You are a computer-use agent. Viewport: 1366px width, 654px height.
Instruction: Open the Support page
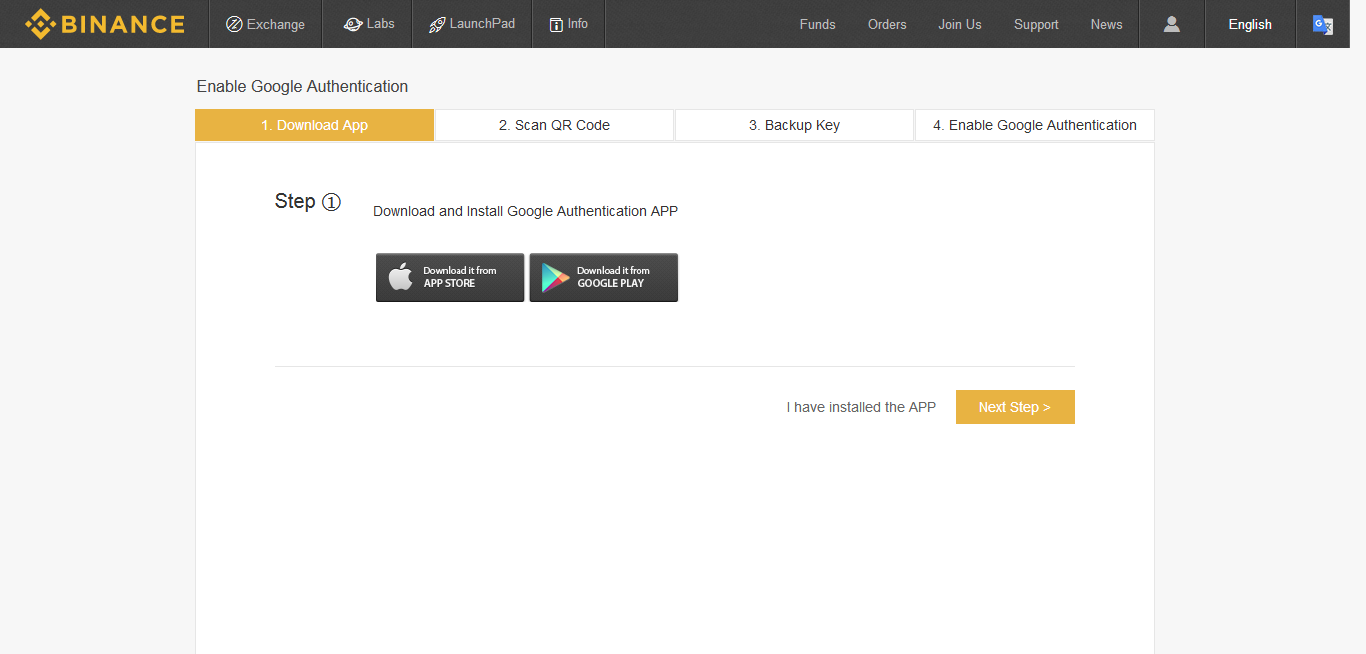click(x=1036, y=24)
